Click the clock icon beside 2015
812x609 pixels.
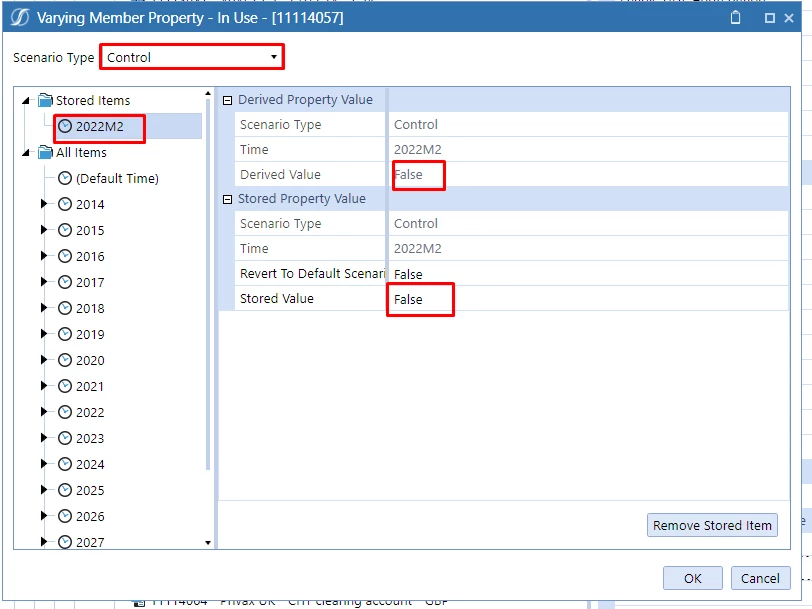pyautogui.click(x=65, y=230)
